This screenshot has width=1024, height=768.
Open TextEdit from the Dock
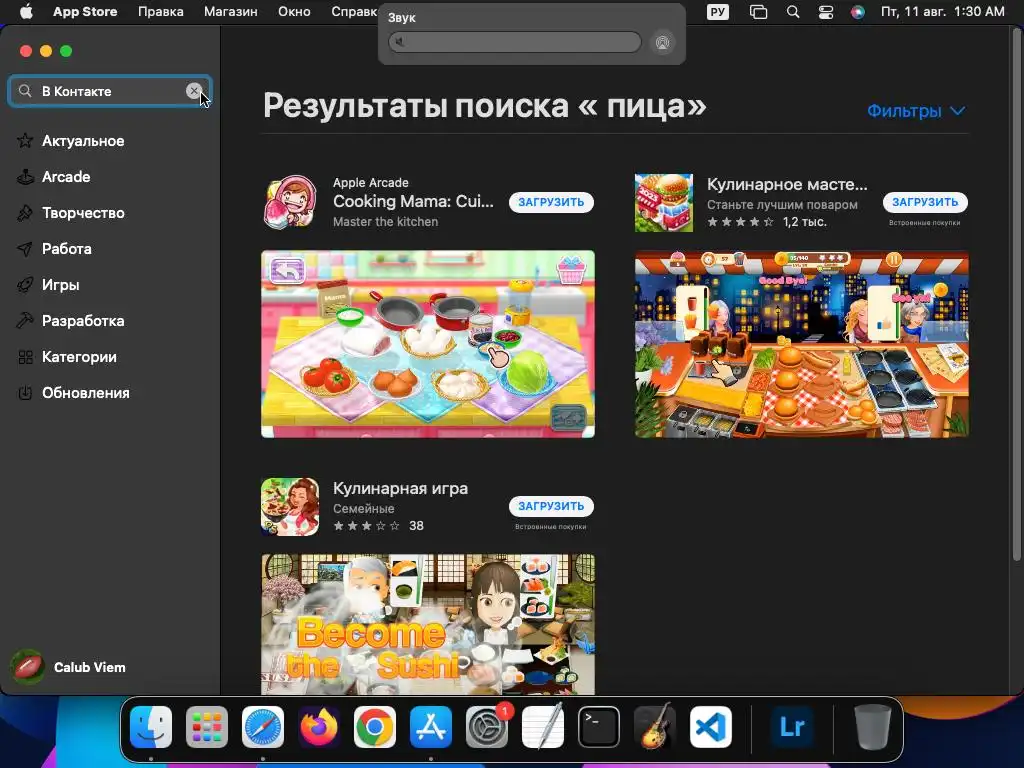click(543, 727)
